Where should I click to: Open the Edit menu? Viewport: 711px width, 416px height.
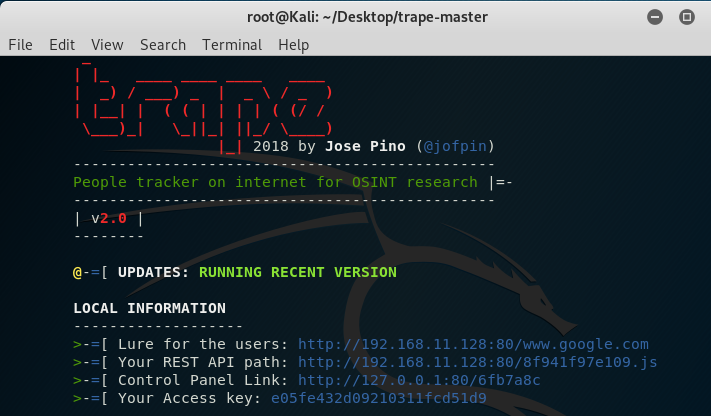pyautogui.click(x=62, y=45)
